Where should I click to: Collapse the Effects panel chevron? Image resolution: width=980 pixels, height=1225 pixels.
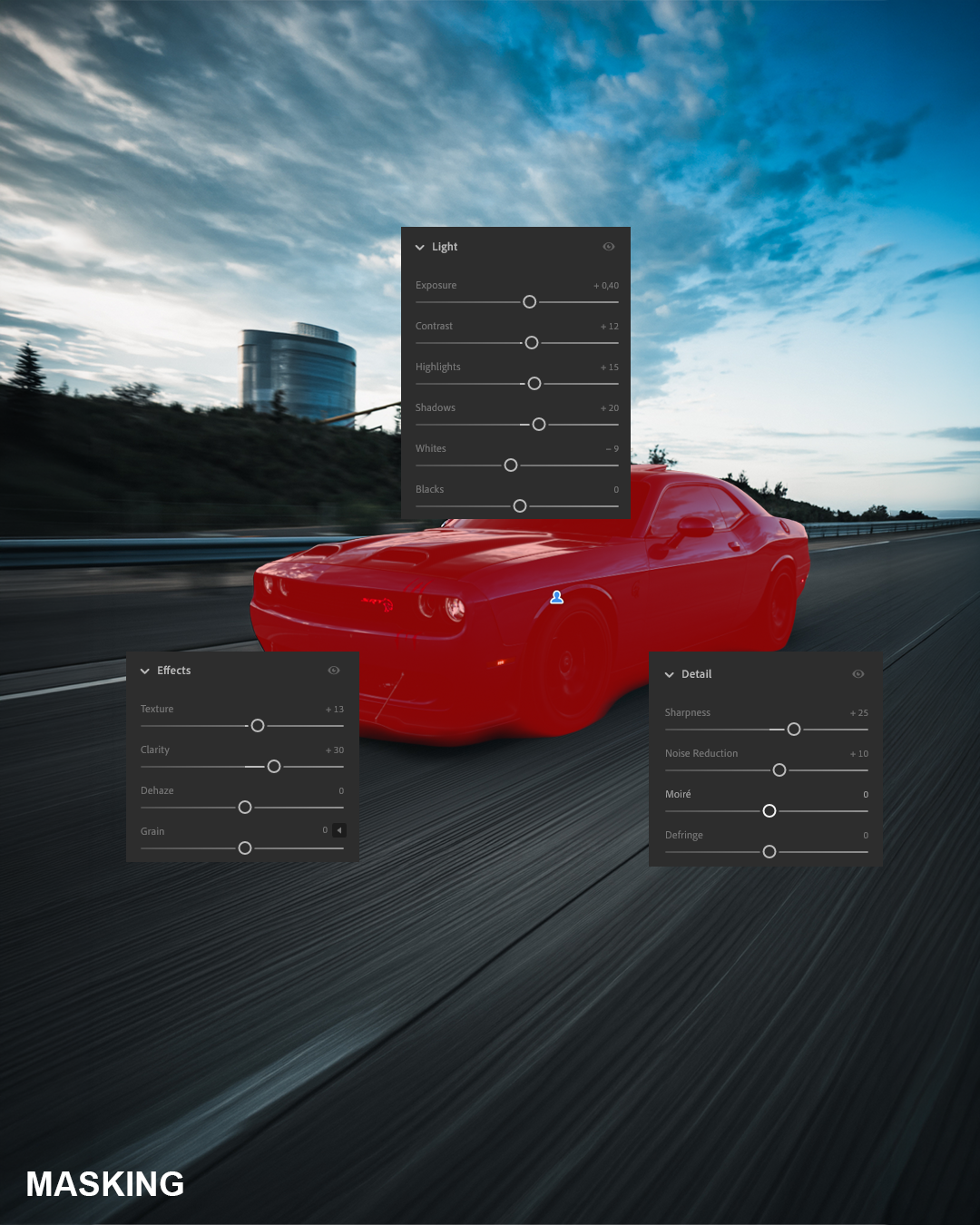(x=145, y=671)
